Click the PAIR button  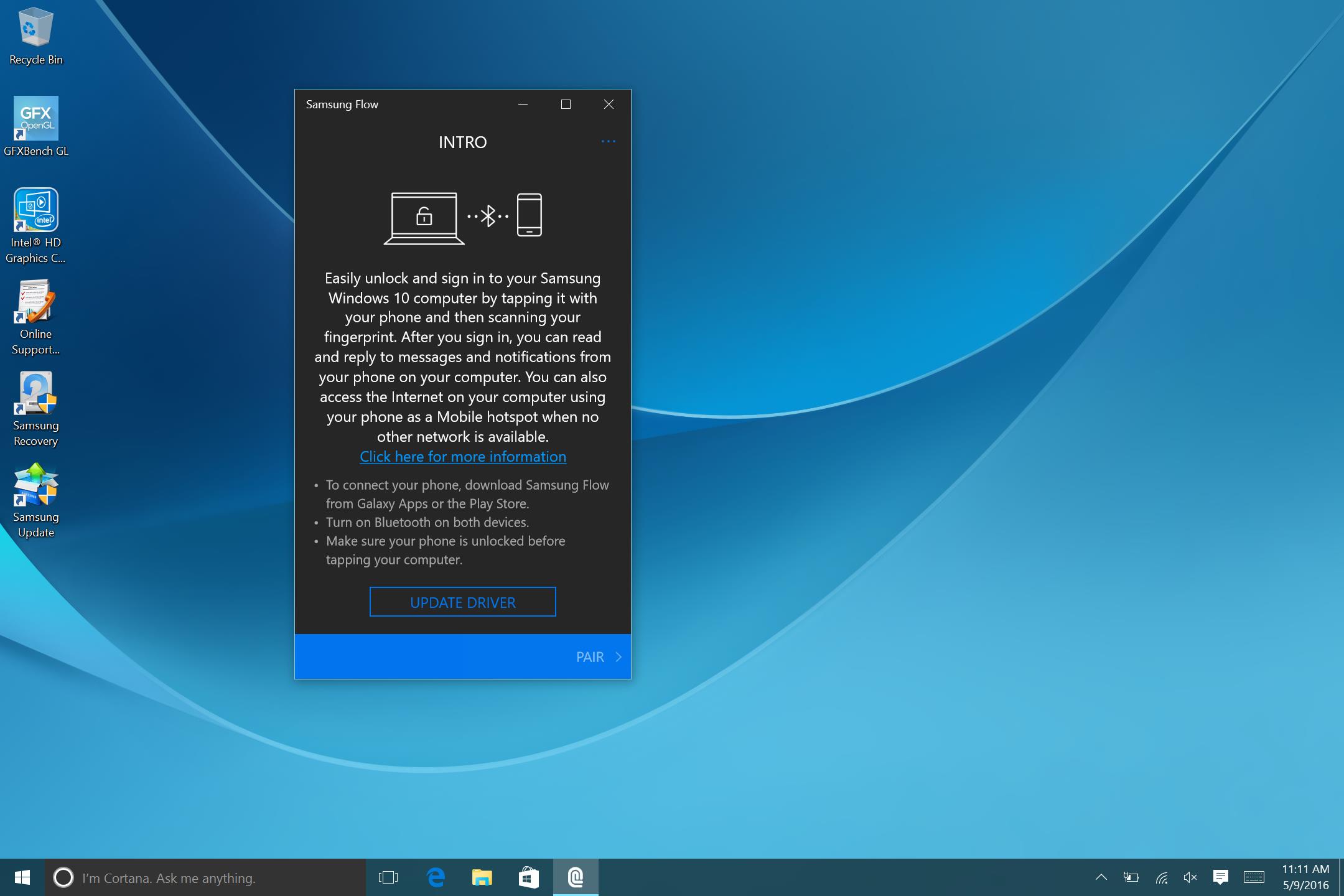(598, 657)
